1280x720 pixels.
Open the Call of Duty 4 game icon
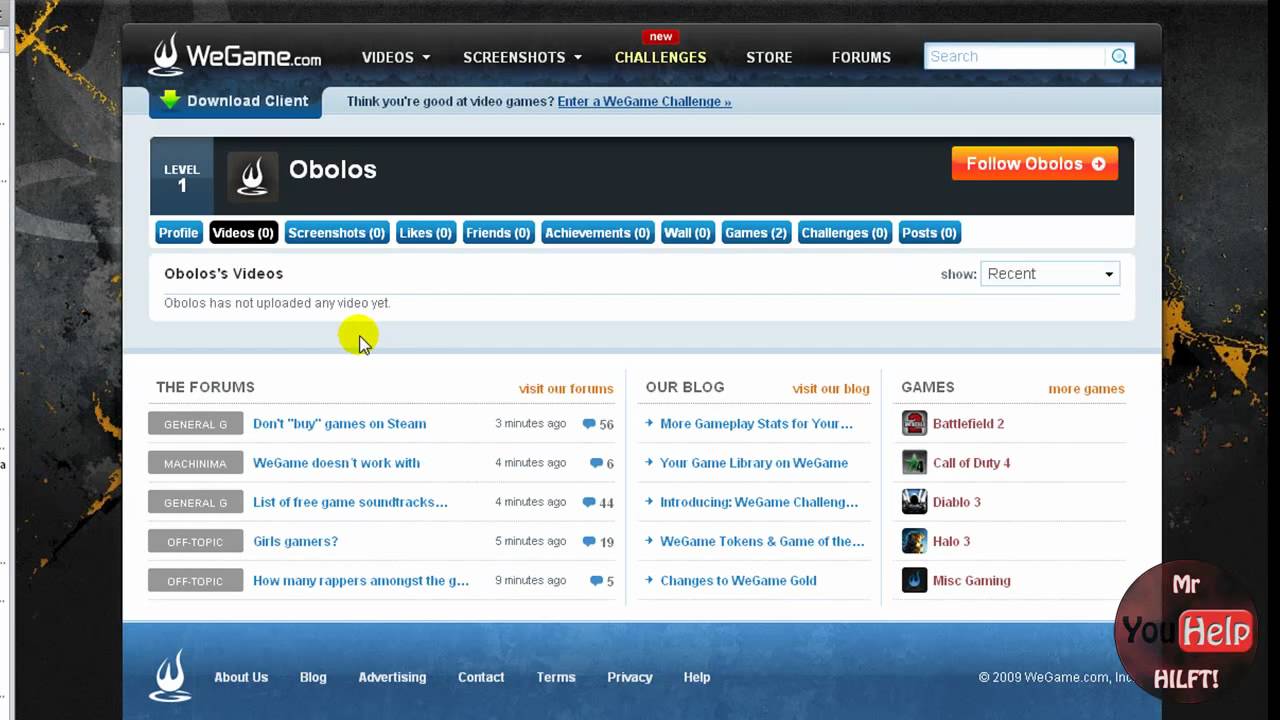tap(914, 462)
